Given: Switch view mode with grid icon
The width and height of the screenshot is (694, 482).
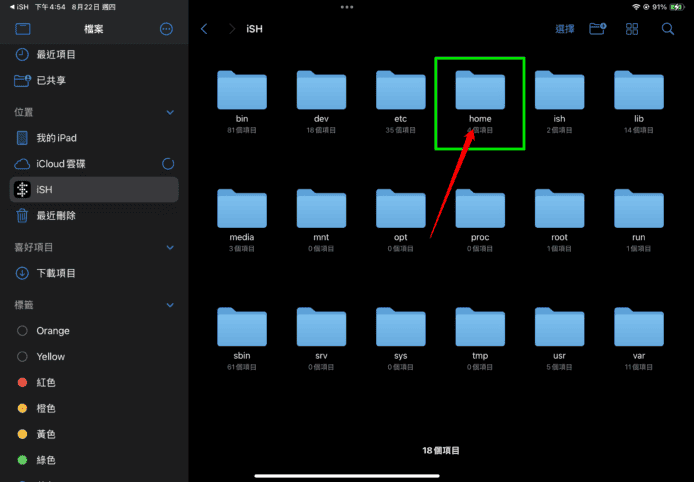Looking at the screenshot, I should (632, 29).
